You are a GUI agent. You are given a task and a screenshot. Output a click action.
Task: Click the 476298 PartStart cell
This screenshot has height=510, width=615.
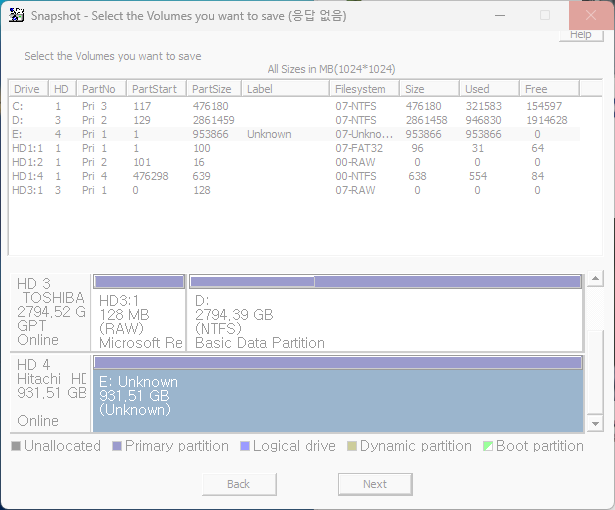[151, 176]
